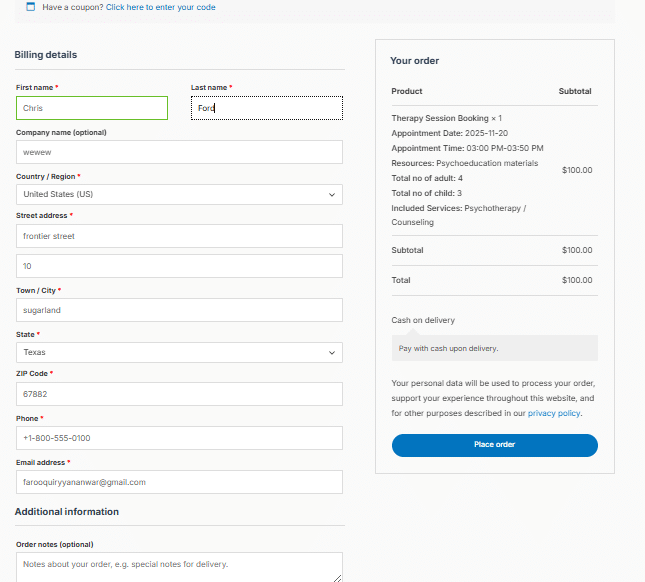Click the Last name field containing Ford
This screenshot has height=582, width=645.
[267, 108]
